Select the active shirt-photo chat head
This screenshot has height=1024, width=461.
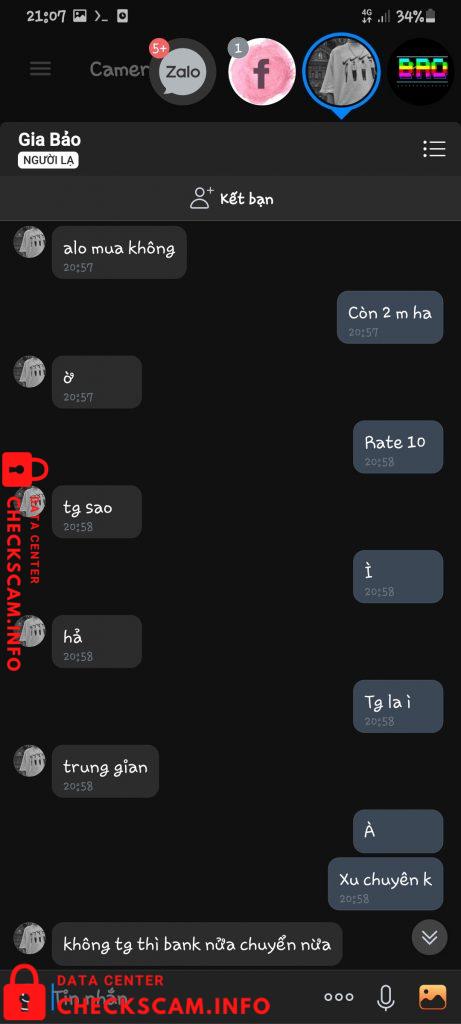tap(342, 70)
